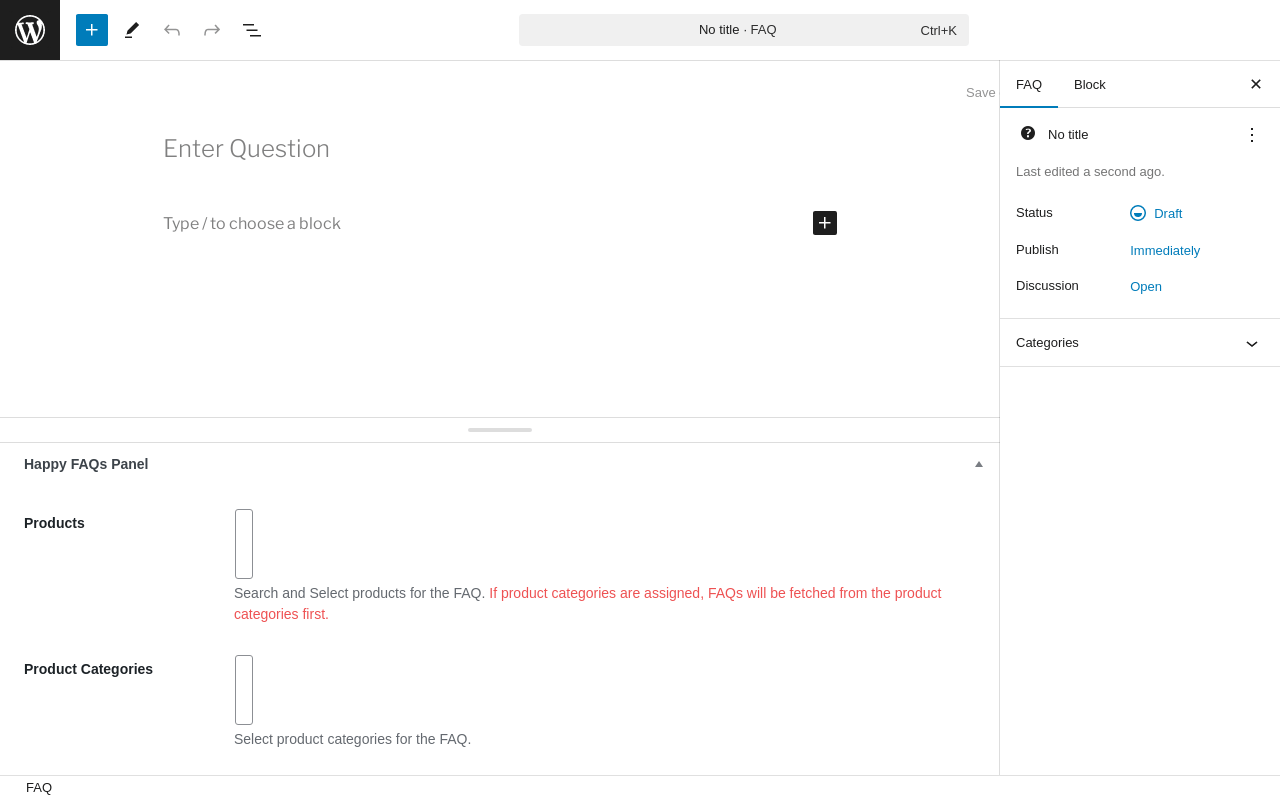The image size is (1280, 800).
Task: Open the block inserter toggle
Action: coord(92,30)
